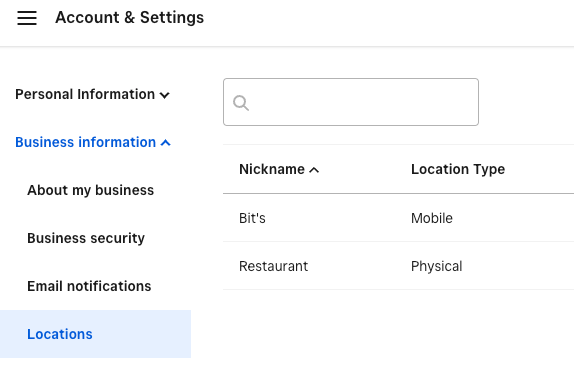
Task: Collapse Business information section
Action: [x=93, y=142]
